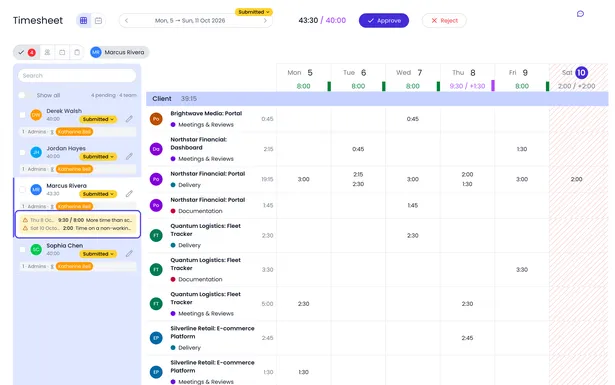Click the Katherine Bell tag under Sophia Chen
This screenshot has height=385, width=615.
[75, 266]
